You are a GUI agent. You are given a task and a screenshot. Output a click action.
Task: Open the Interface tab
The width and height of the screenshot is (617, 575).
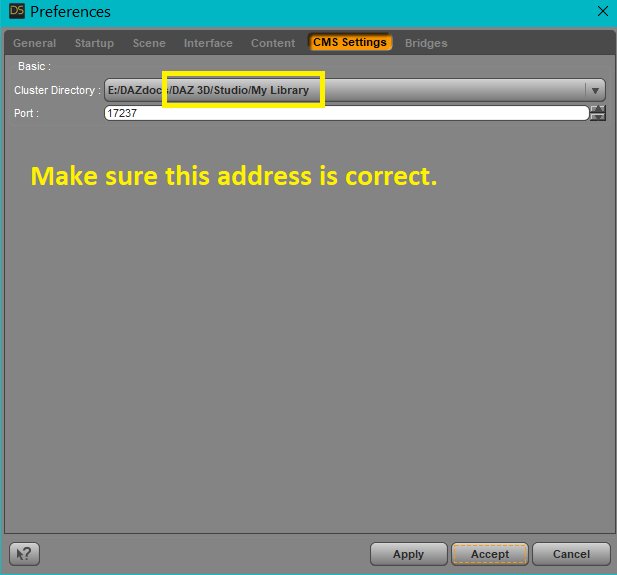208,43
